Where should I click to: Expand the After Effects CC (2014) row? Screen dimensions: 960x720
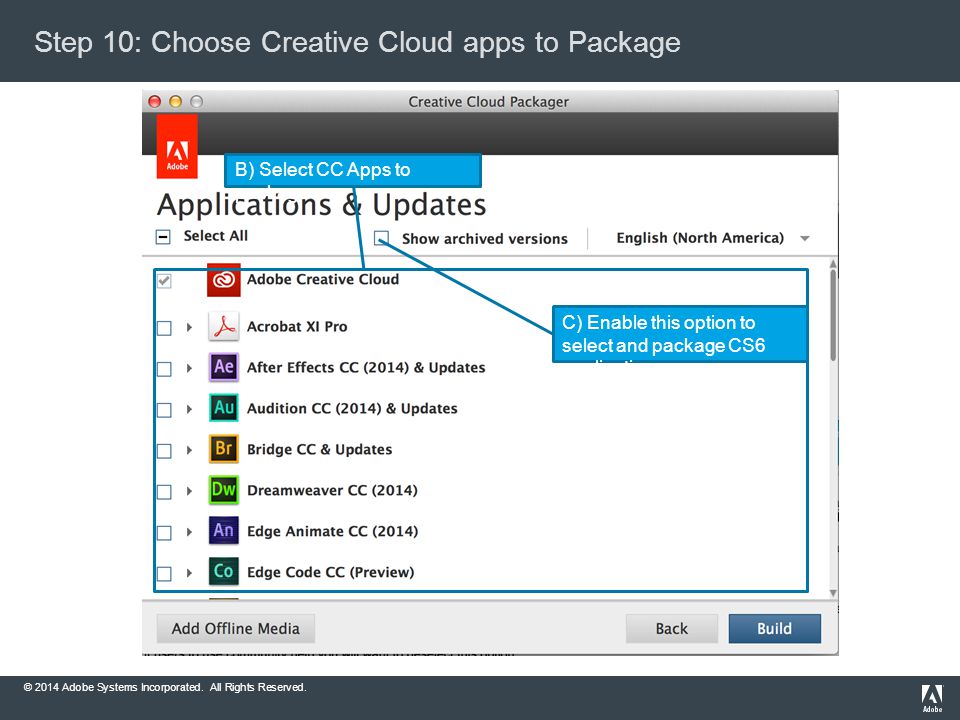pyautogui.click(x=189, y=369)
